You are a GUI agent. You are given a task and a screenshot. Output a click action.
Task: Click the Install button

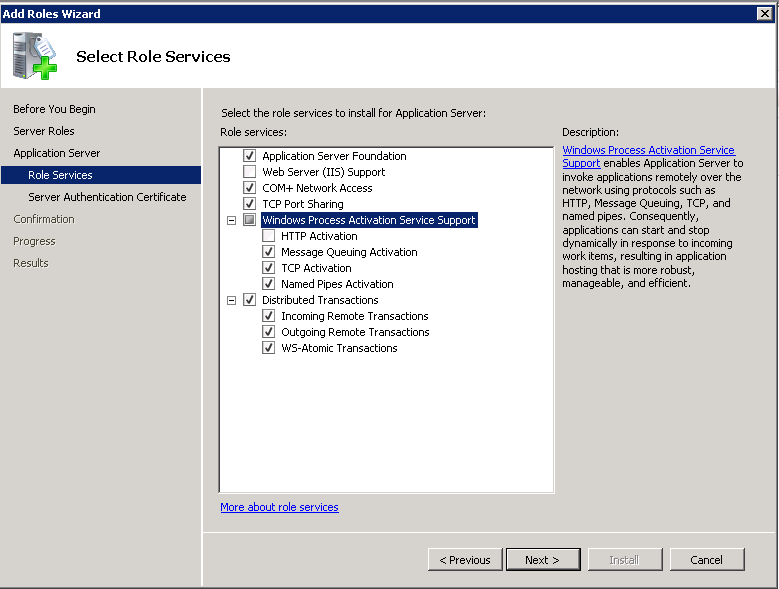click(x=625, y=560)
